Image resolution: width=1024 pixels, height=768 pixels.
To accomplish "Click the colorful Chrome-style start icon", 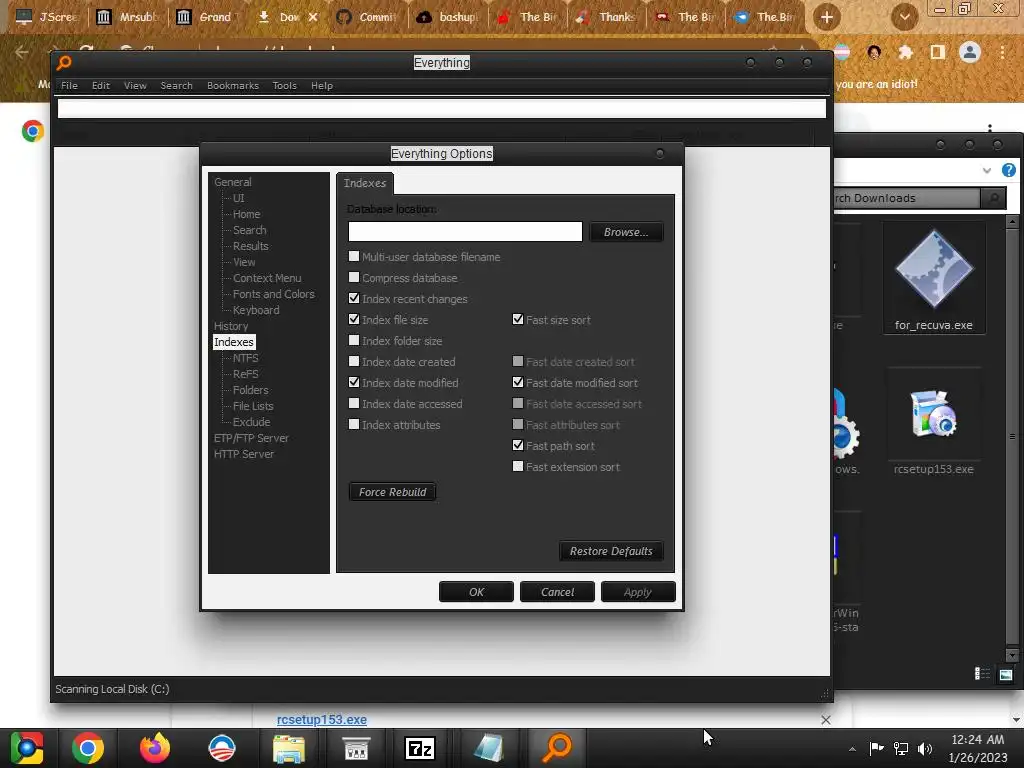I will (26, 748).
